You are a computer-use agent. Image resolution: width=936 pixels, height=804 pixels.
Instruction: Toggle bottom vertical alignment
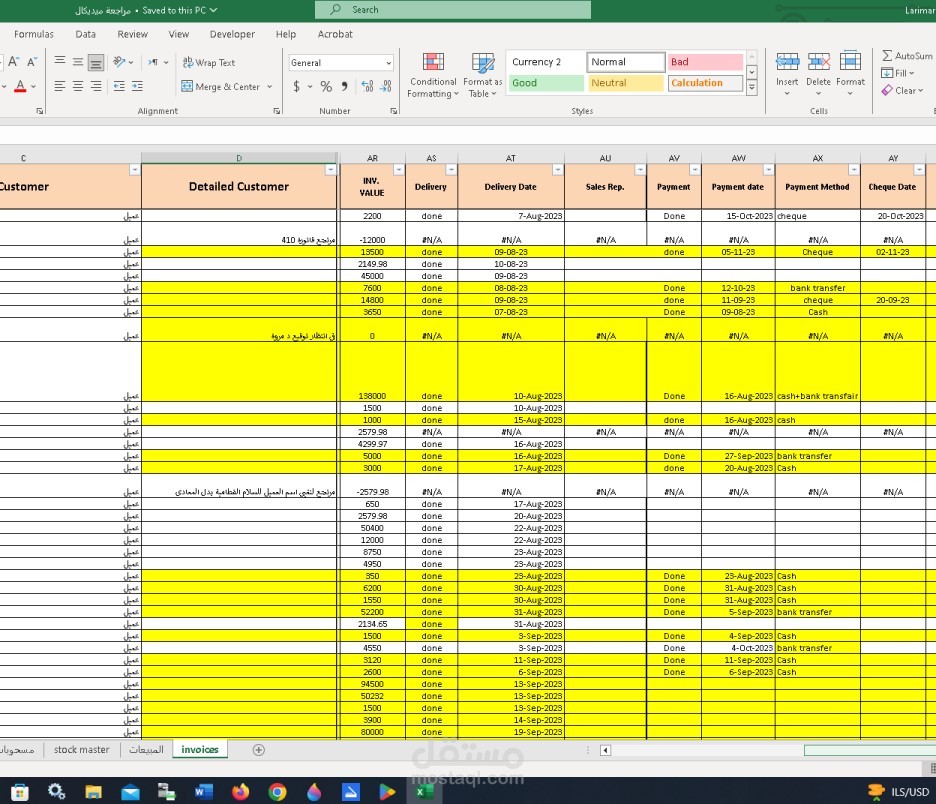pyautogui.click(x=96, y=61)
